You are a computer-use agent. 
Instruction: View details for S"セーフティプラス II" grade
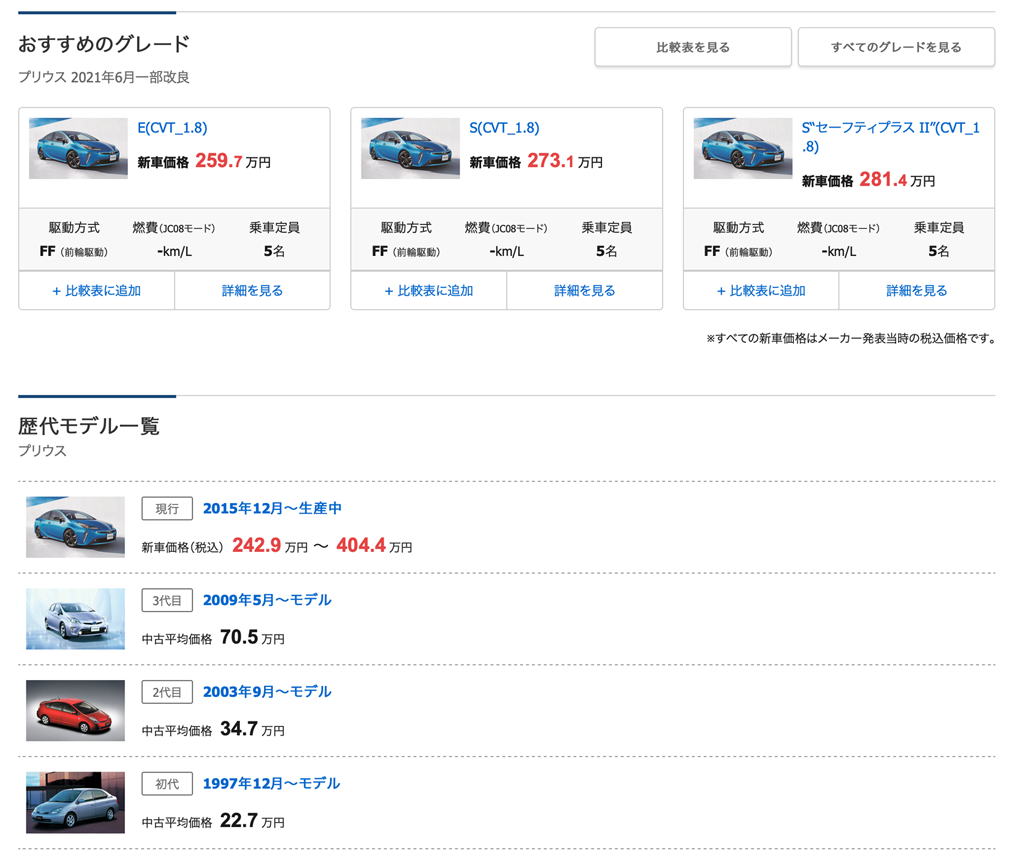[x=917, y=290]
